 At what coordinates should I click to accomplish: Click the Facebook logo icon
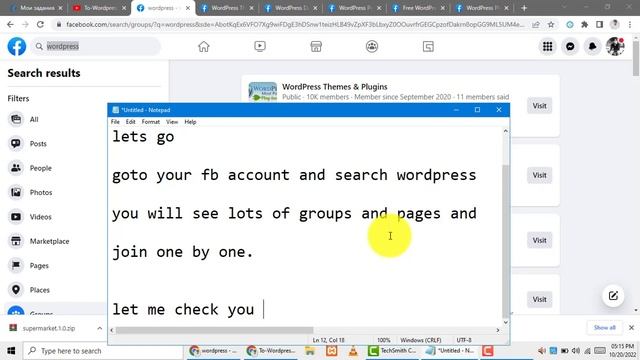click(x=17, y=47)
